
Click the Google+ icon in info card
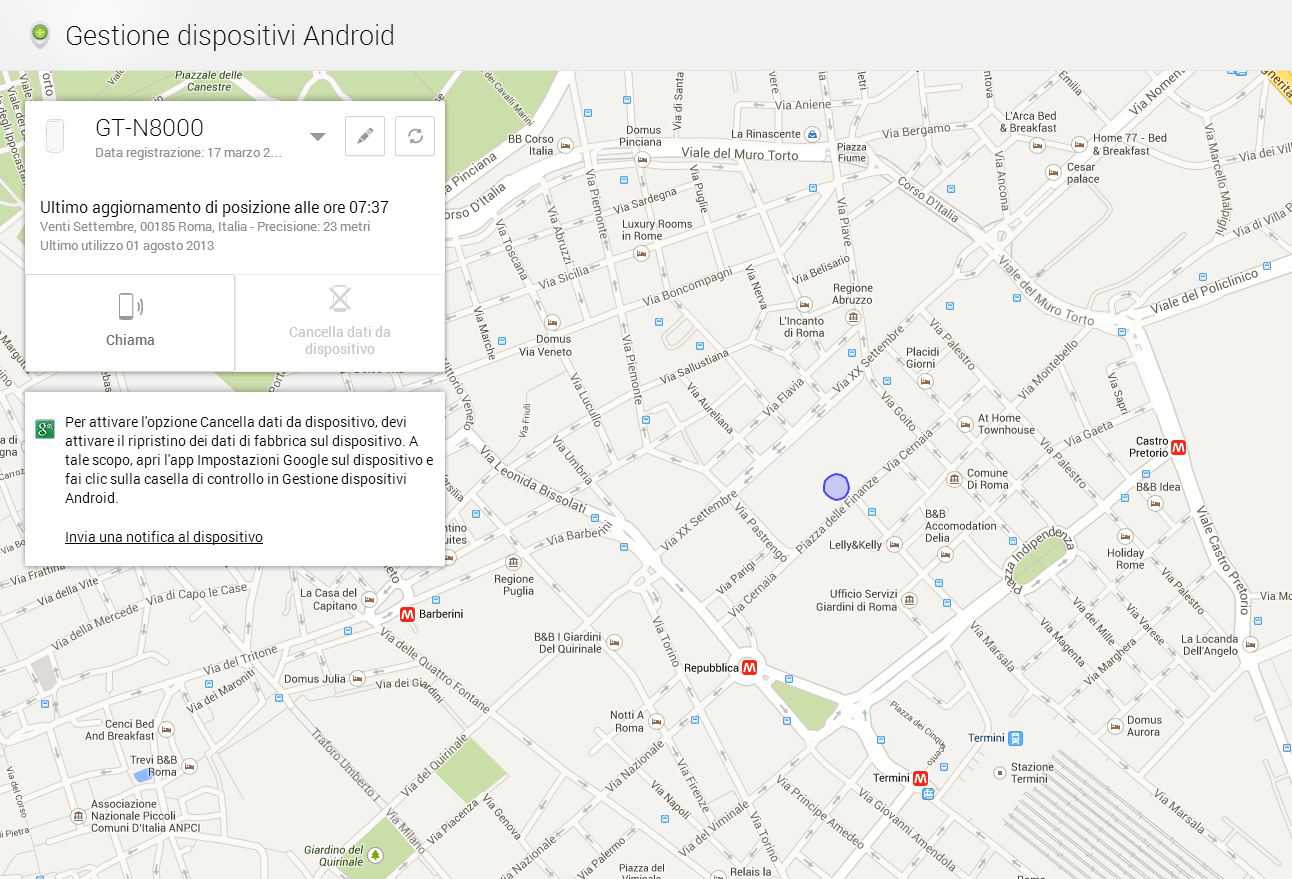pyautogui.click(x=44, y=429)
